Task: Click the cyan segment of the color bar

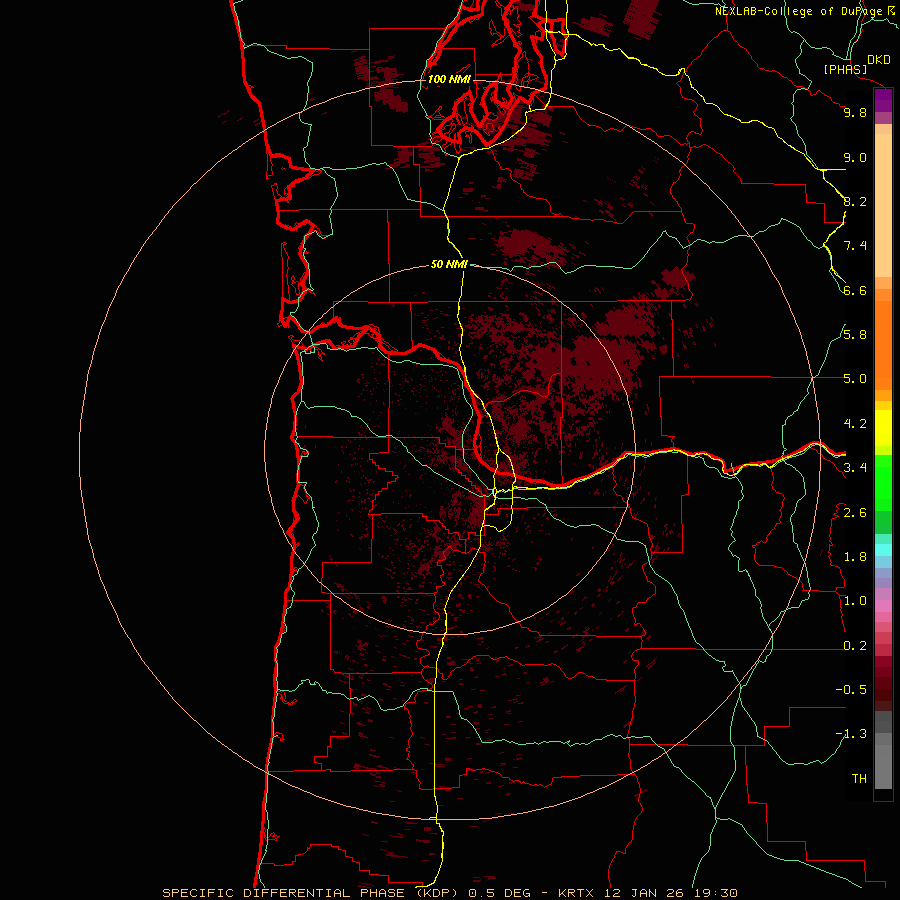Action: click(x=883, y=550)
